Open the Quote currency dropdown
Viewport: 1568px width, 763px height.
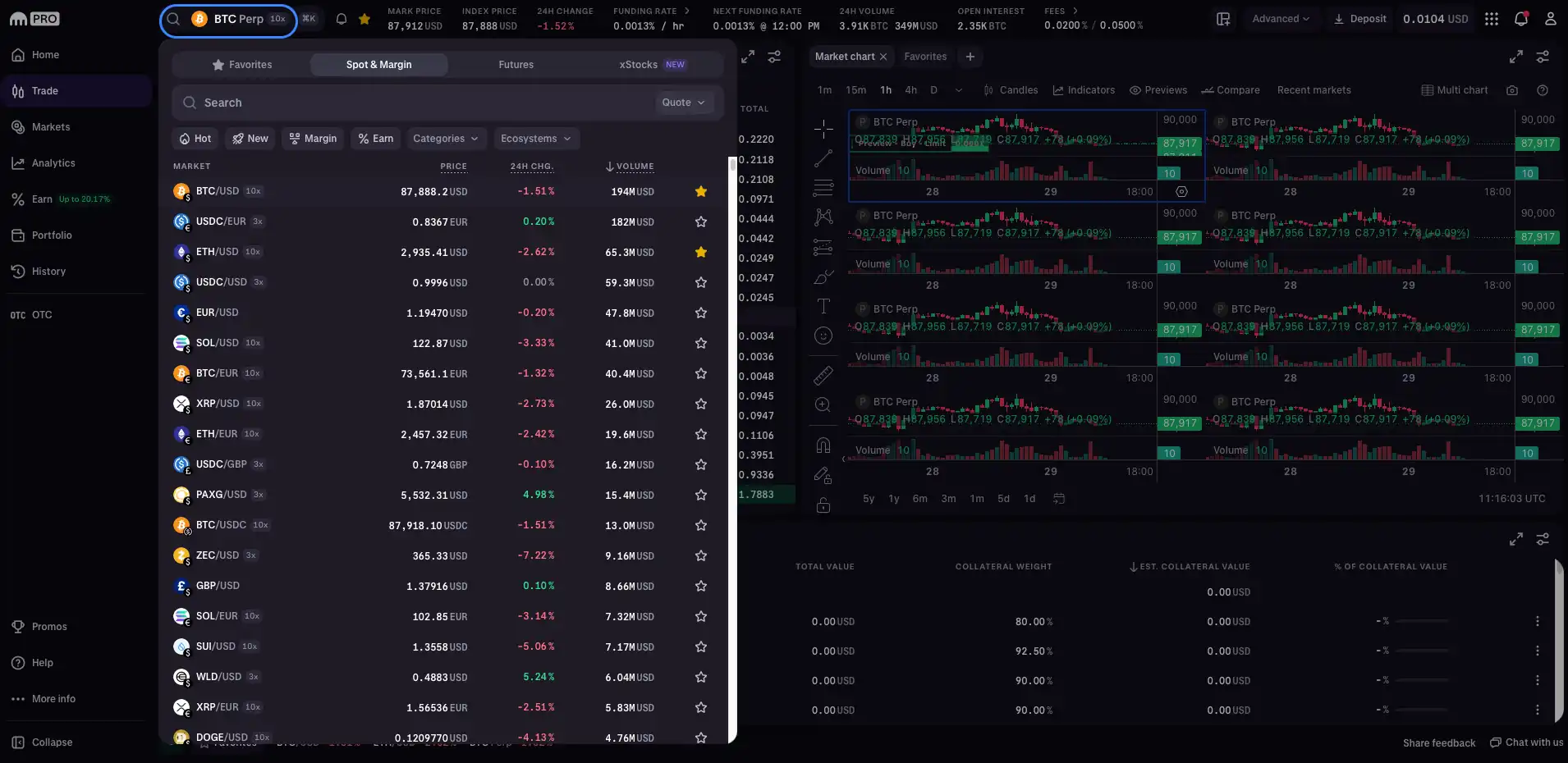pyautogui.click(x=682, y=102)
